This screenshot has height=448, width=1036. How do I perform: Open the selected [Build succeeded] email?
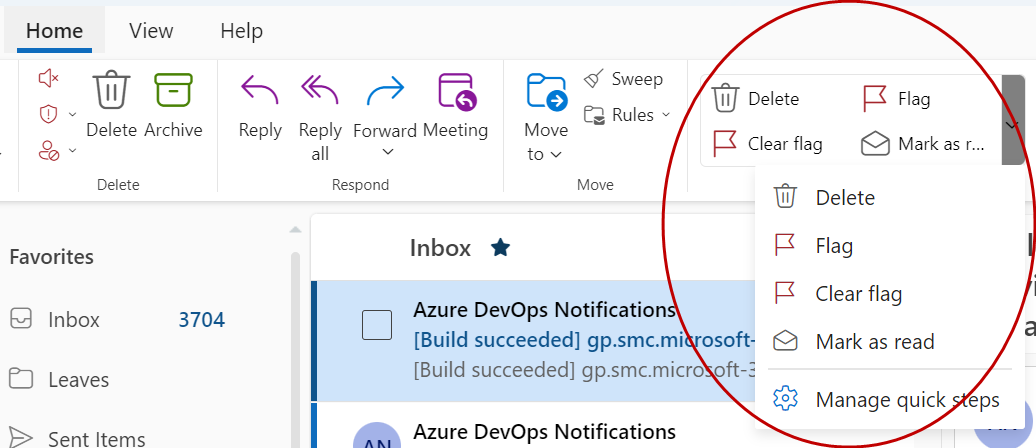tap(535, 341)
